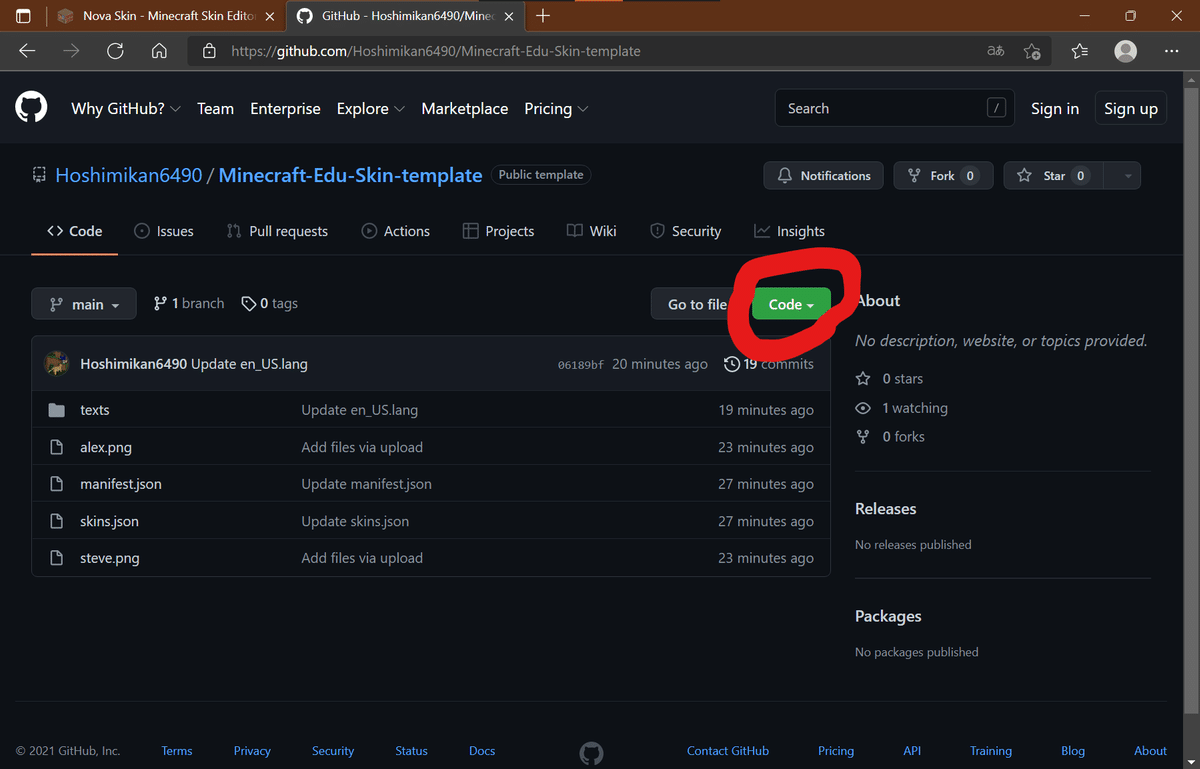
Task: Click Sign in
Action: click(1055, 109)
